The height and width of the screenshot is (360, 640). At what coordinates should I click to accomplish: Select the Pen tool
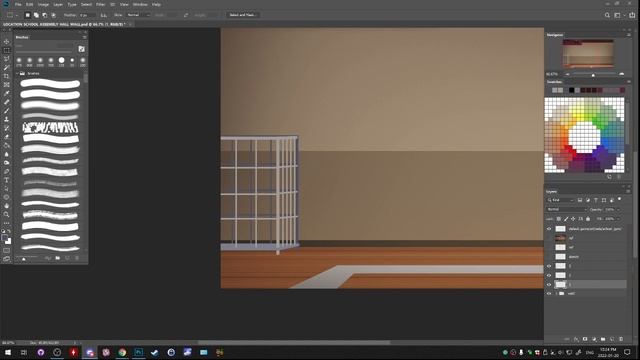tap(7, 171)
